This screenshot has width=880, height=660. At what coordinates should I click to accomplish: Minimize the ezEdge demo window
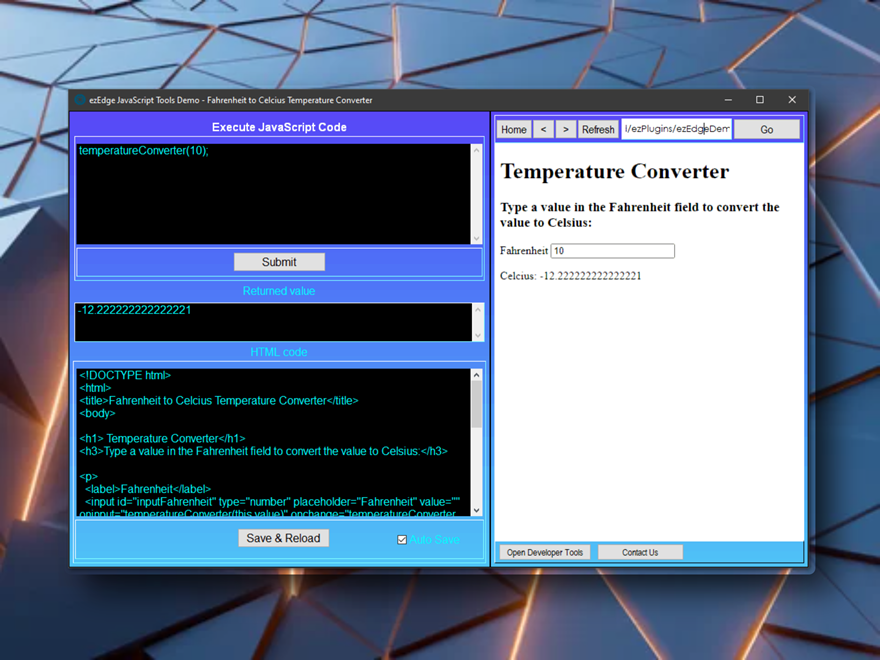click(x=728, y=100)
